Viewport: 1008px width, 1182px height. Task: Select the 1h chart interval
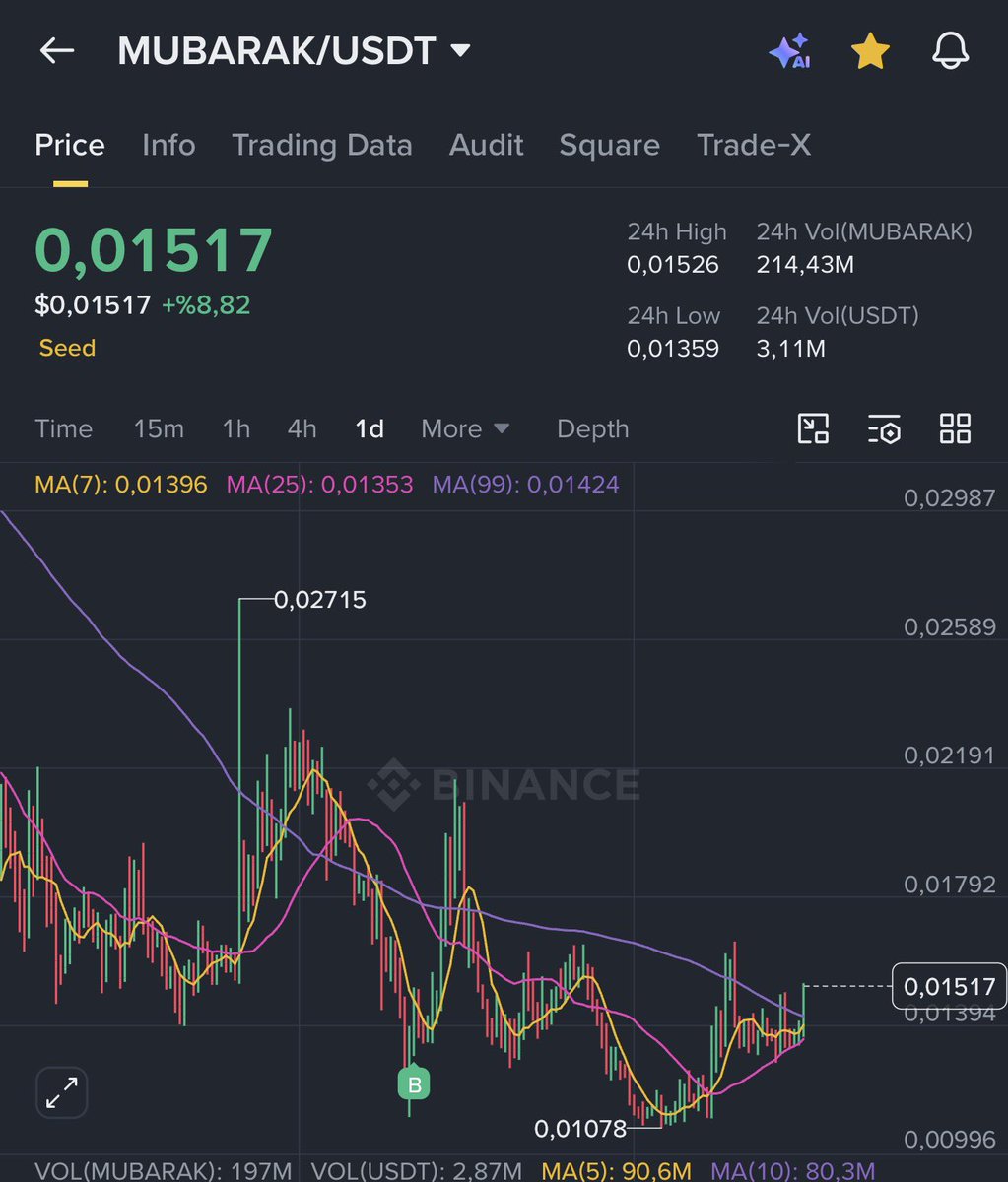[236, 429]
